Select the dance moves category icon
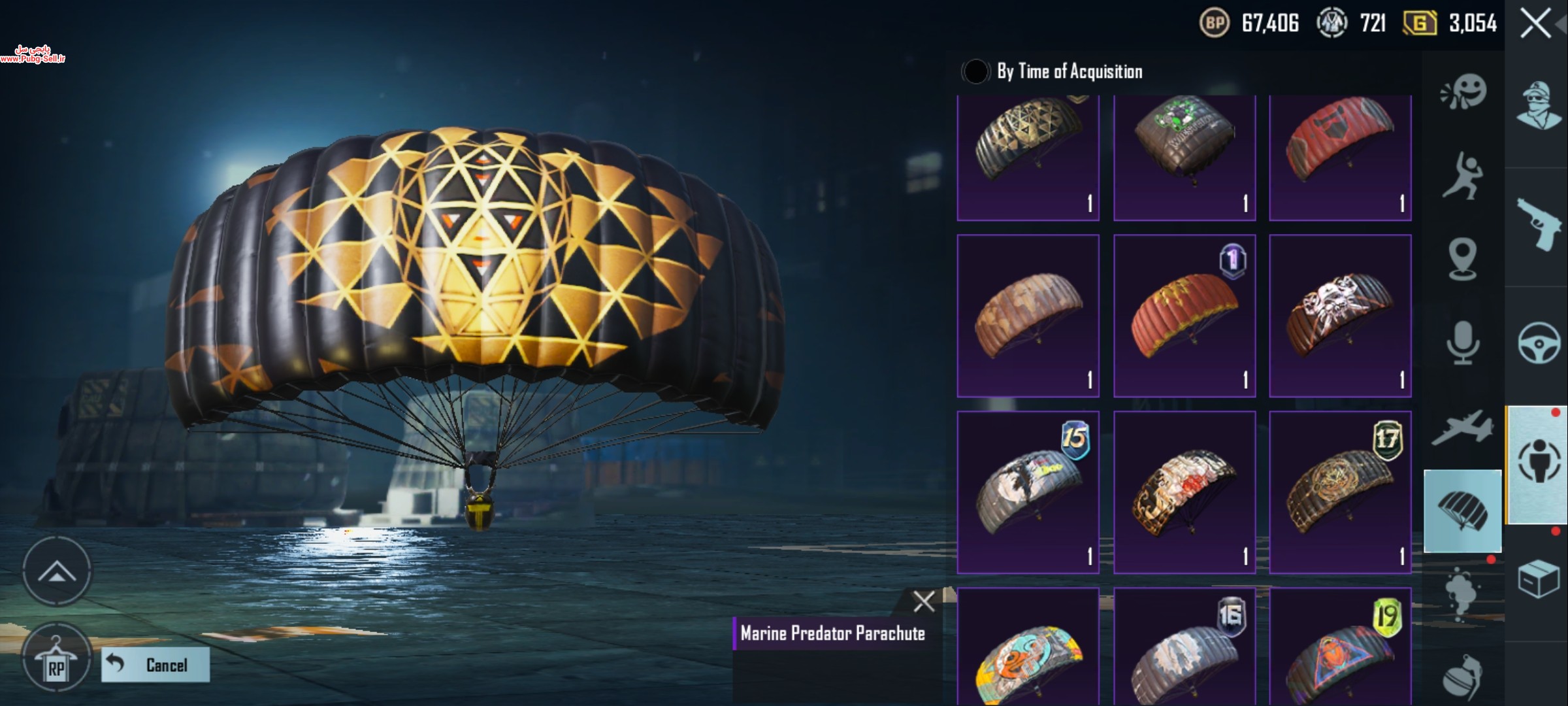This screenshot has width=1568, height=706. coord(1462,175)
